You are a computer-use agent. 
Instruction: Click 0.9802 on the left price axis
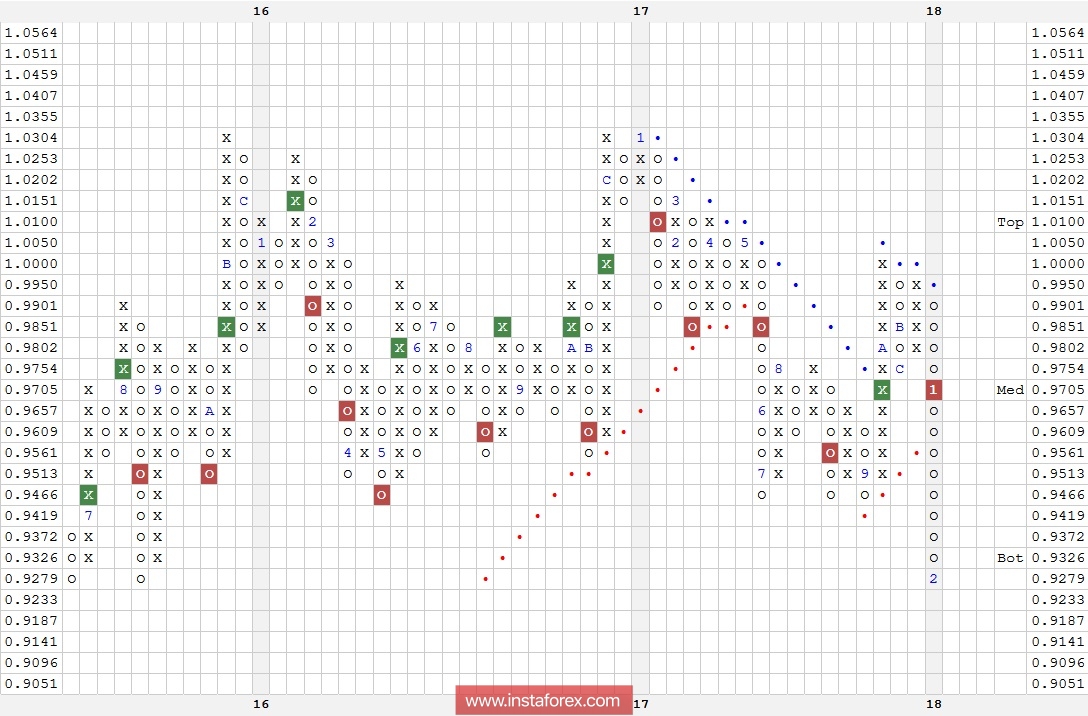click(31, 348)
